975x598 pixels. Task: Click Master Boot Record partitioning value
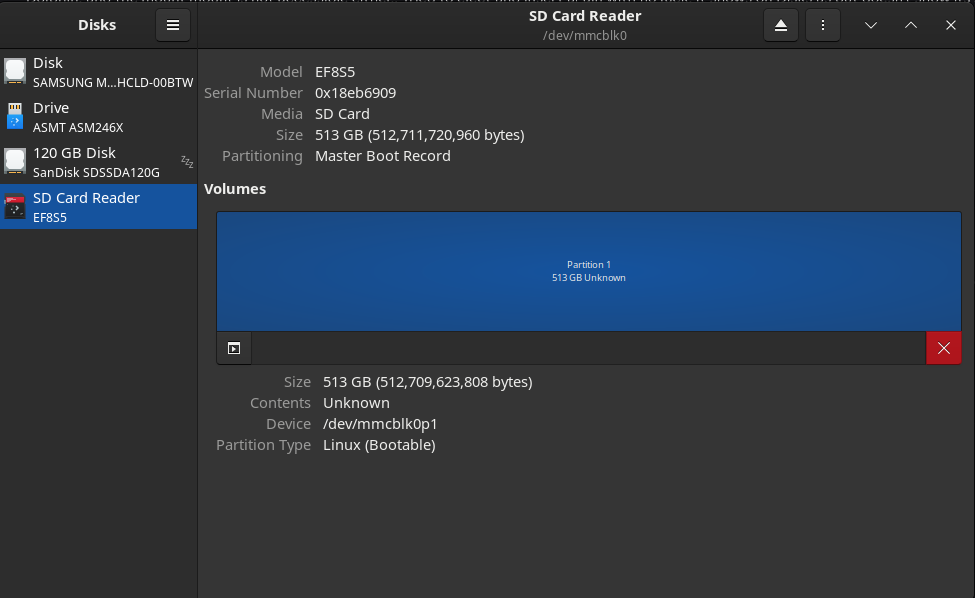tap(382, 156)
